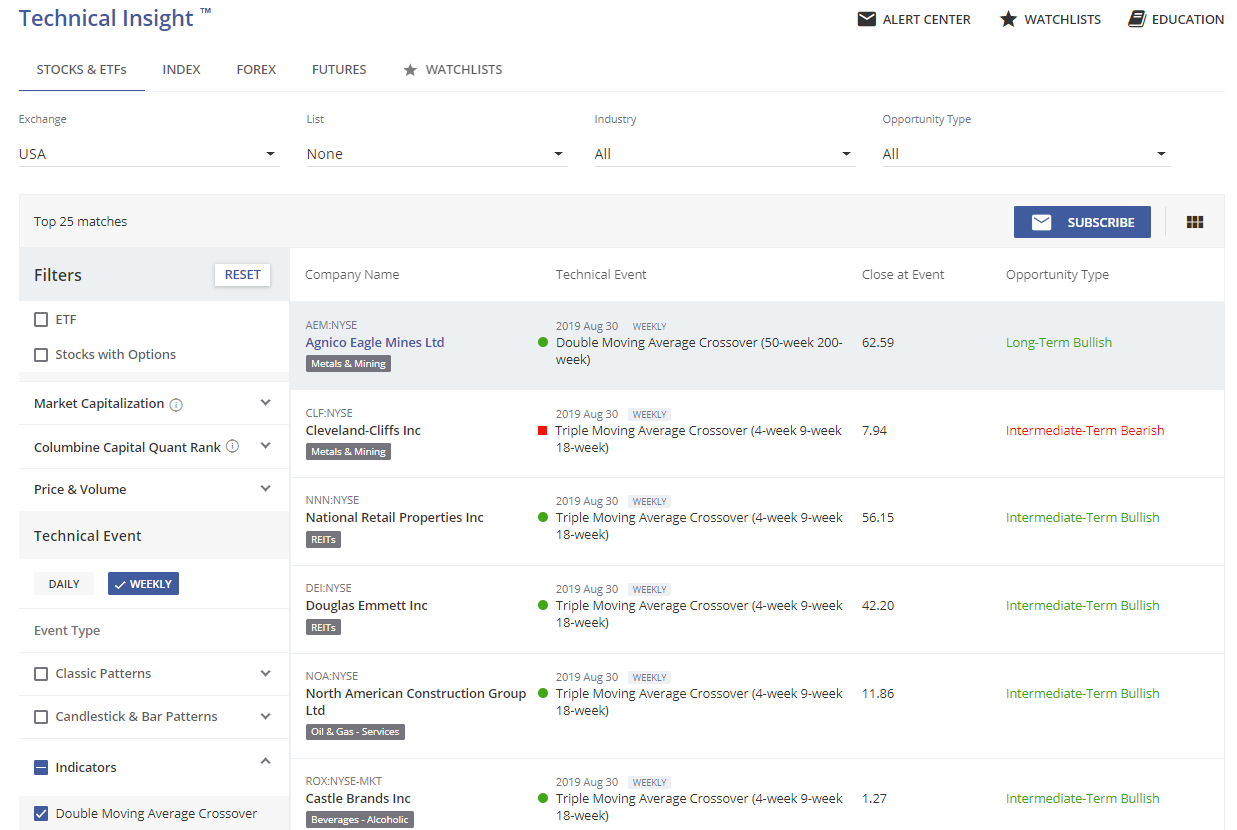
Task: Click the Opportunity Type column header
Action: tap(1057, 275)
